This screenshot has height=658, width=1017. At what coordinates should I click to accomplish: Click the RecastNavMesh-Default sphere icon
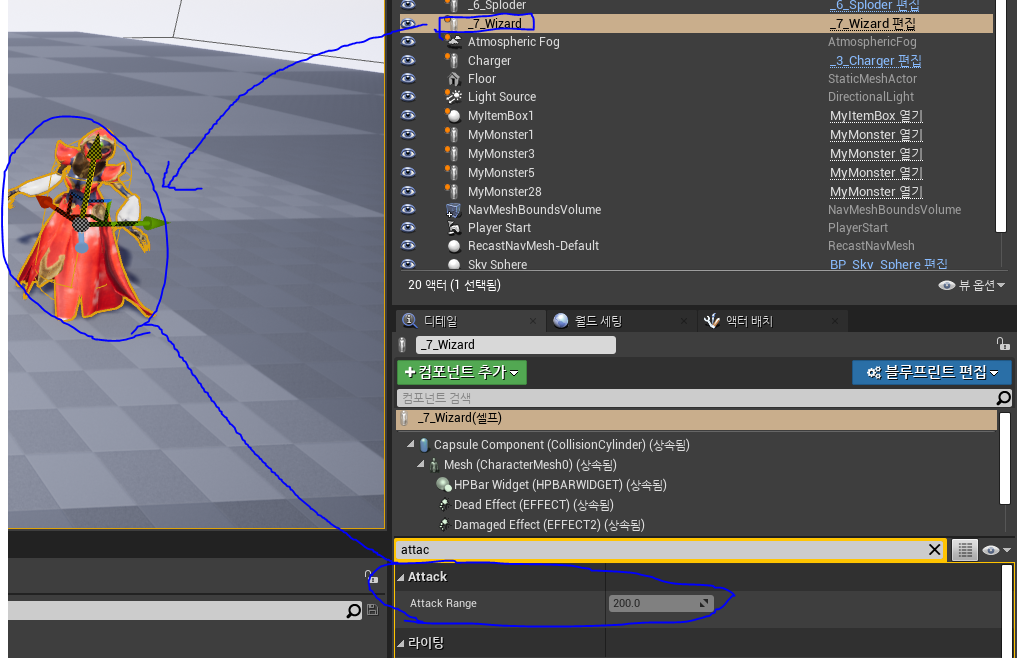[454, 246]
